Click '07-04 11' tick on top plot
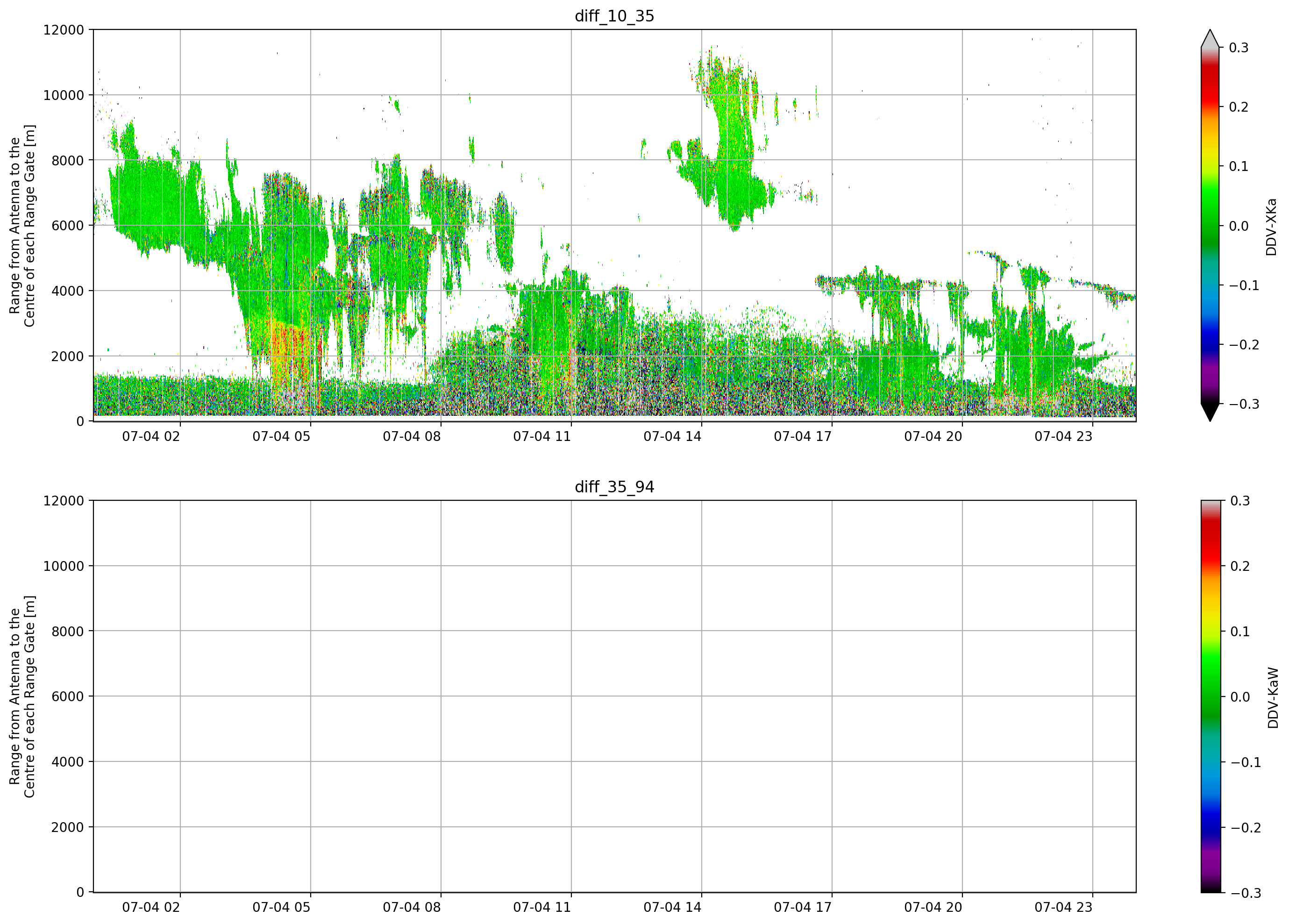1289x924 pixels. click(542, 436)
